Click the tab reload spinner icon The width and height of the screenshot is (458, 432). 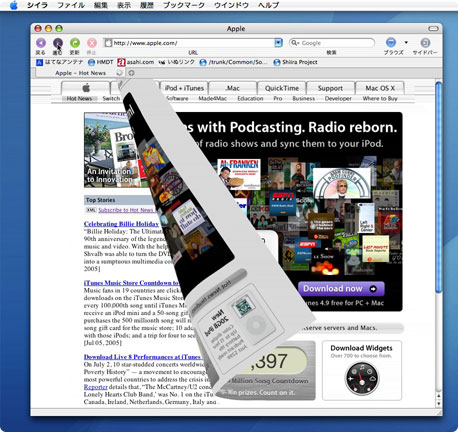tap(119, 73)
